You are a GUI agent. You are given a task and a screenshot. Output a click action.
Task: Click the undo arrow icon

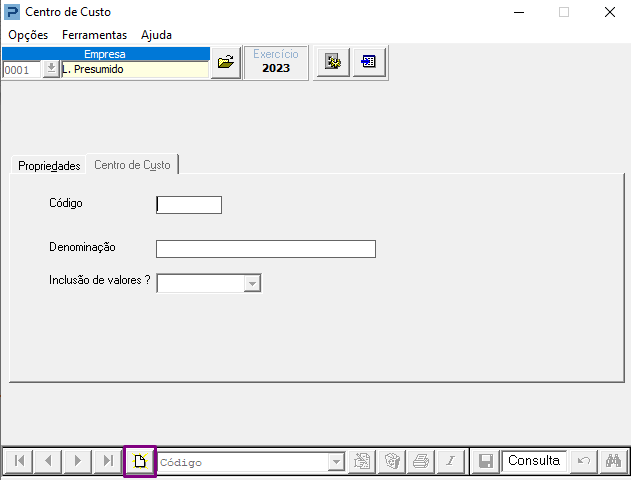pos(583,461)
